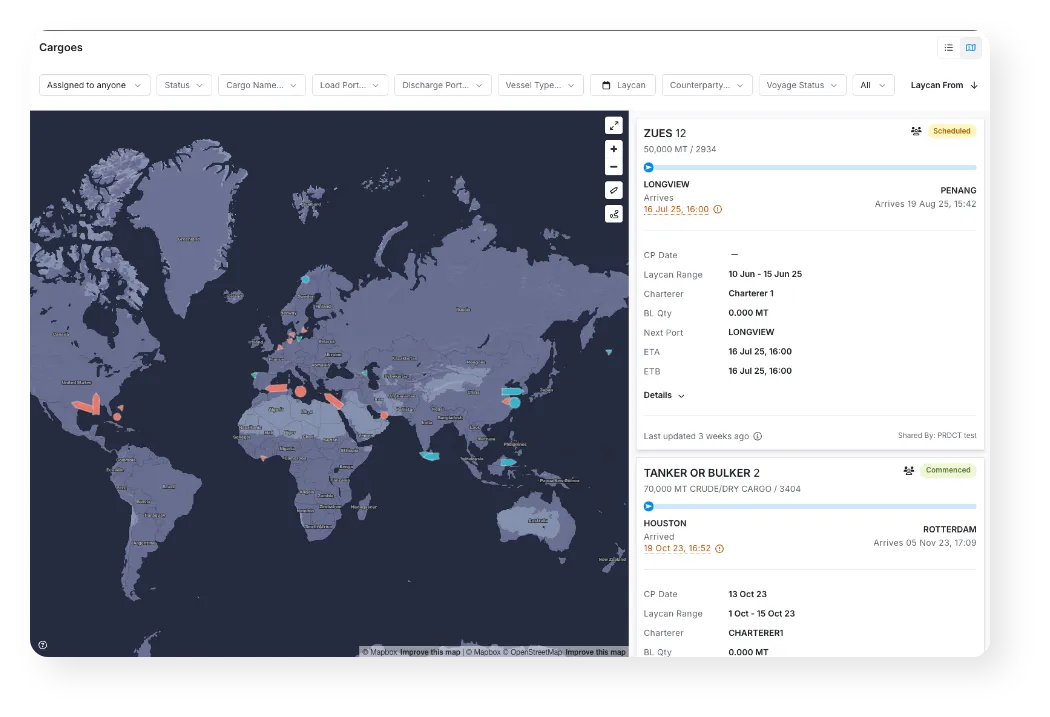Select the map ruler measure tool
The width and height of the screenshot is (1050, 717).
(613, 190)
